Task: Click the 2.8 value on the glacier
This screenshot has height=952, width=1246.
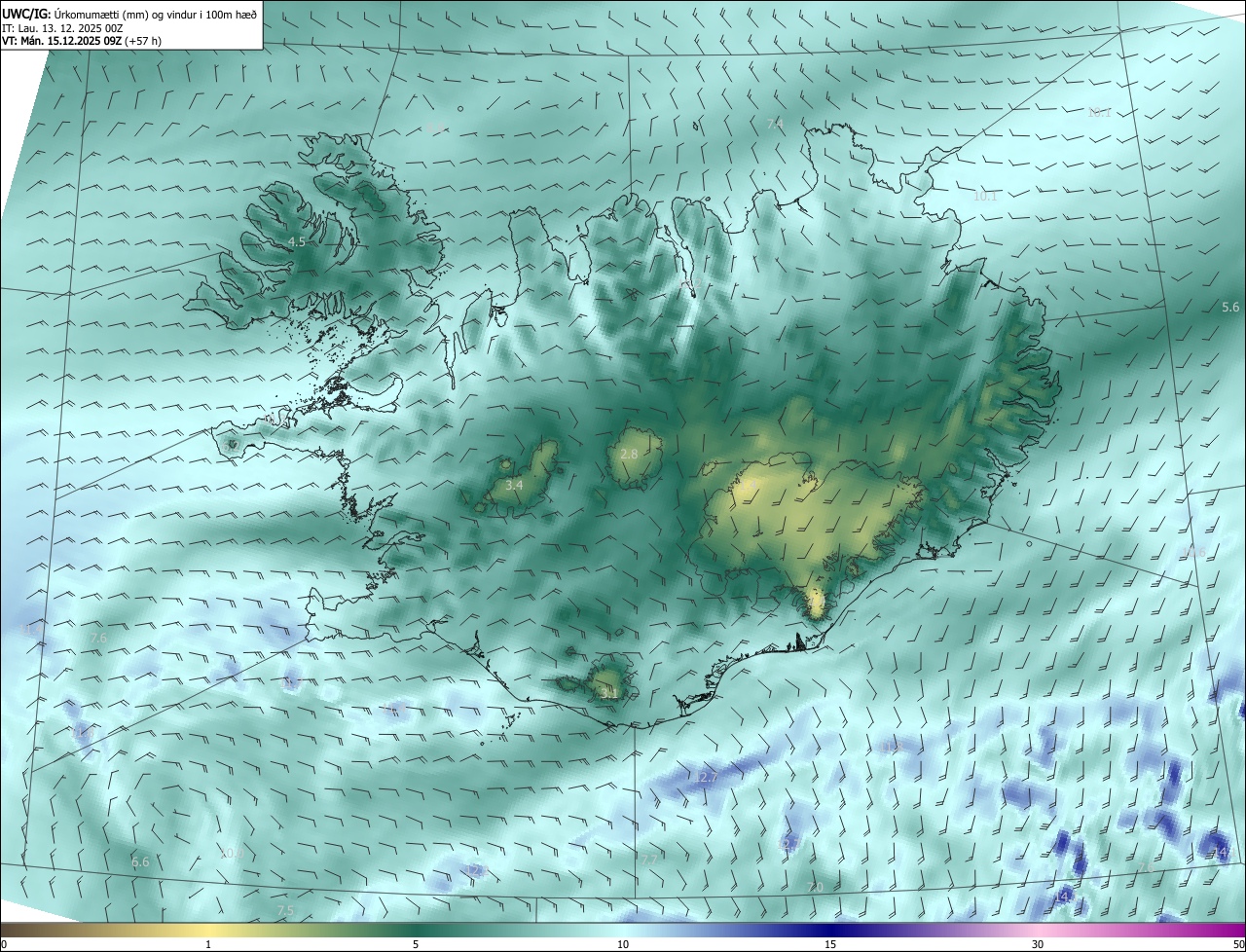Action: [x=629, y=455]
